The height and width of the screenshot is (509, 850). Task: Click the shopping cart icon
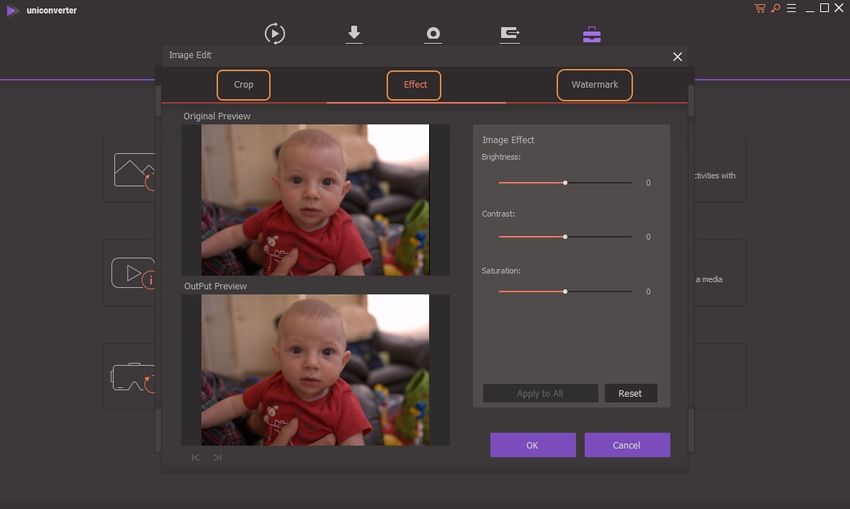pos(759,9)
